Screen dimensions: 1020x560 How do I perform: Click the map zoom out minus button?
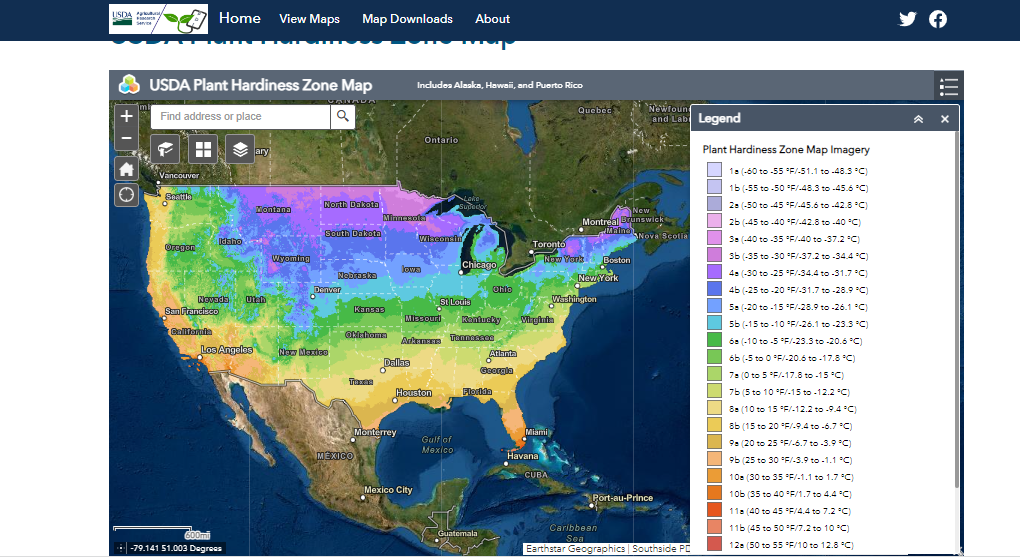point(126,138)
